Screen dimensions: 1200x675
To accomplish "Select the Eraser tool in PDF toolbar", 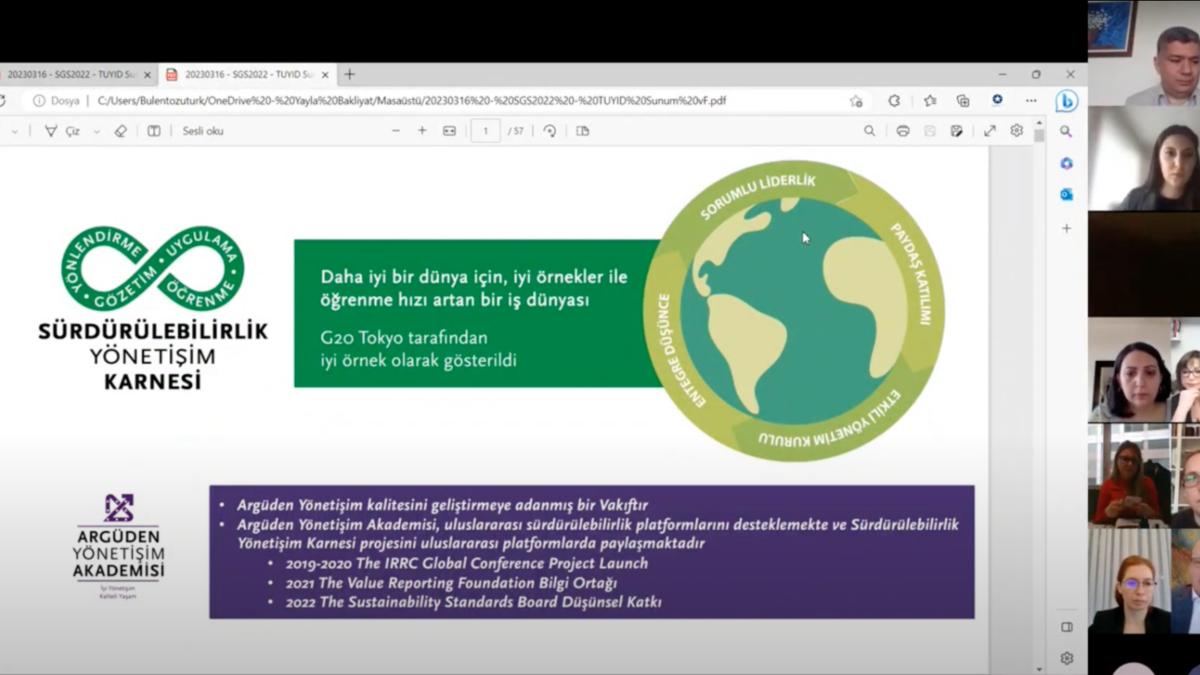I will pyautogui.click(x=121, y=131).
